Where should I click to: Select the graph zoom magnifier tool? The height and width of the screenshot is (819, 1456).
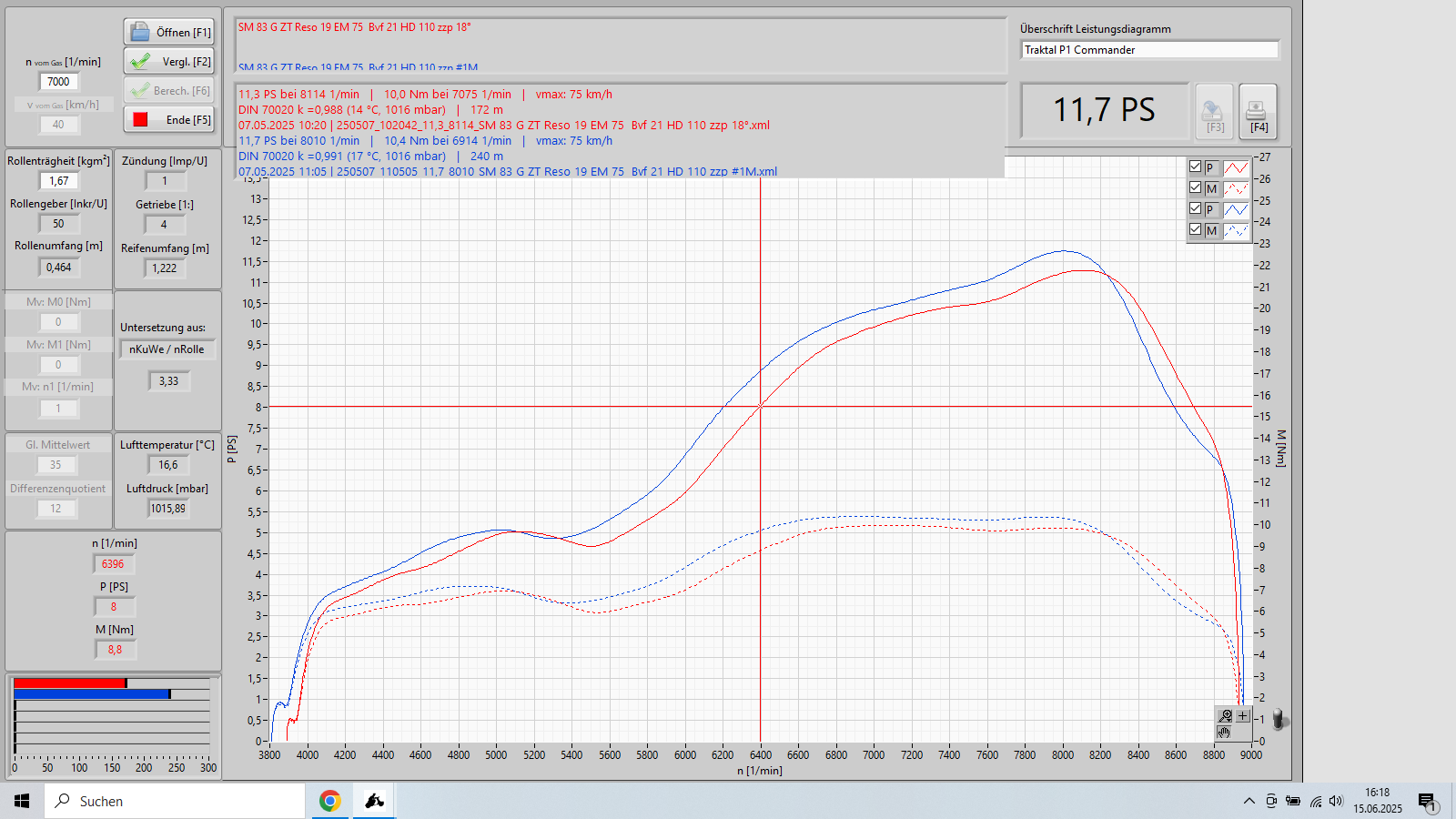pos(1226,716)
